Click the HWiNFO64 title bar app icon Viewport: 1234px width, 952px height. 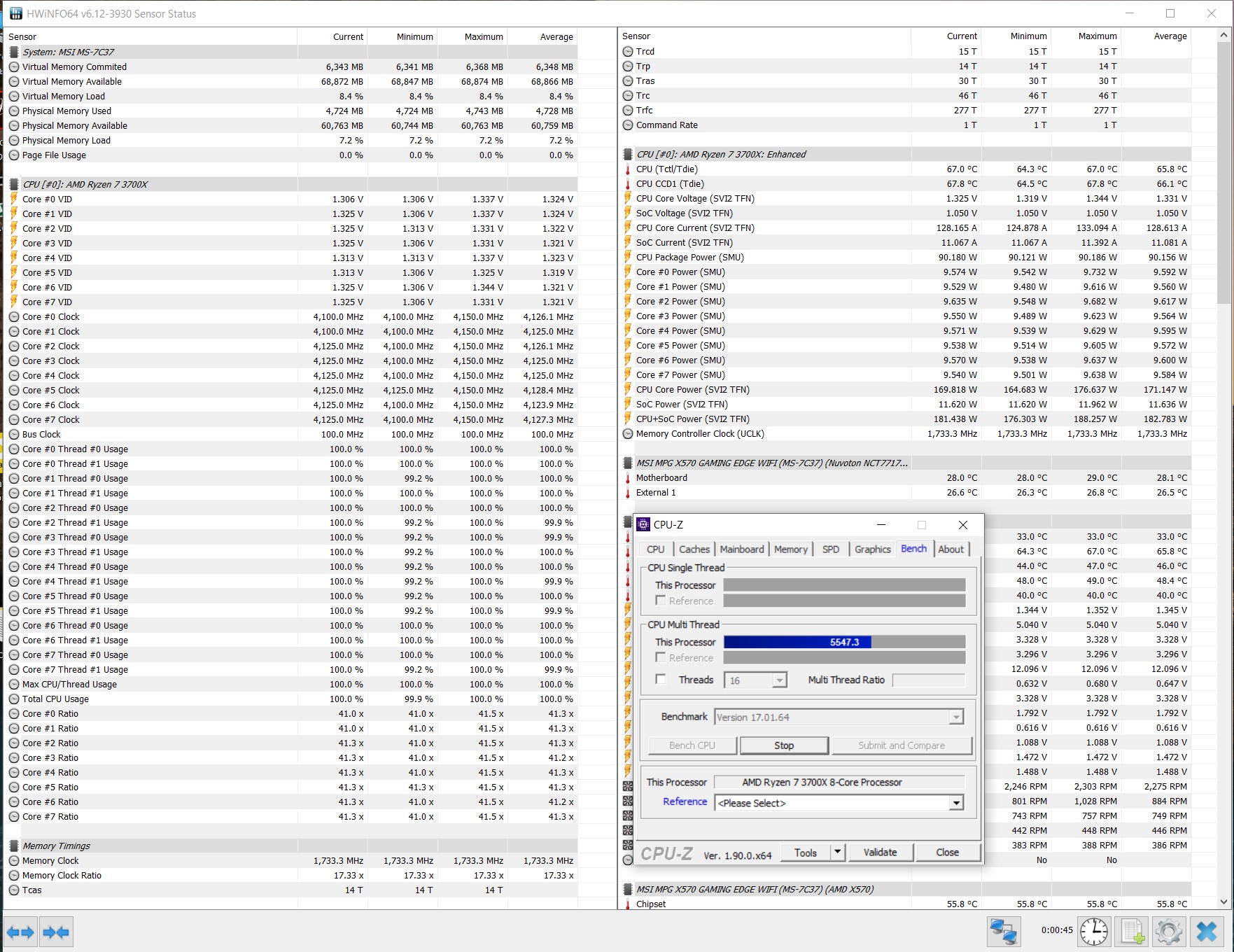click(15, 13)
